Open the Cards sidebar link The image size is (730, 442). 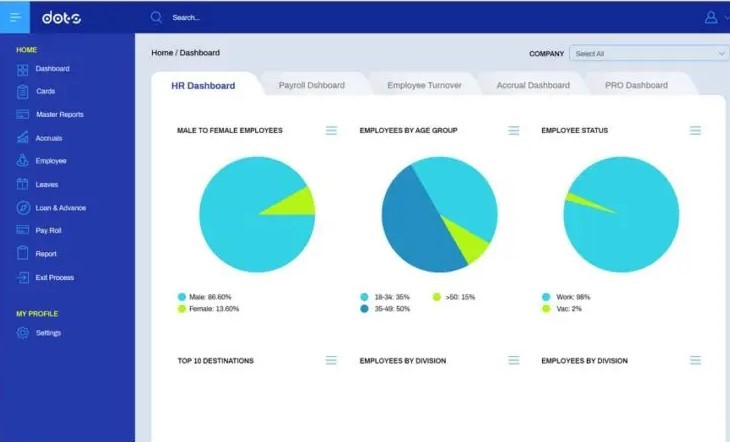[46, 91]
